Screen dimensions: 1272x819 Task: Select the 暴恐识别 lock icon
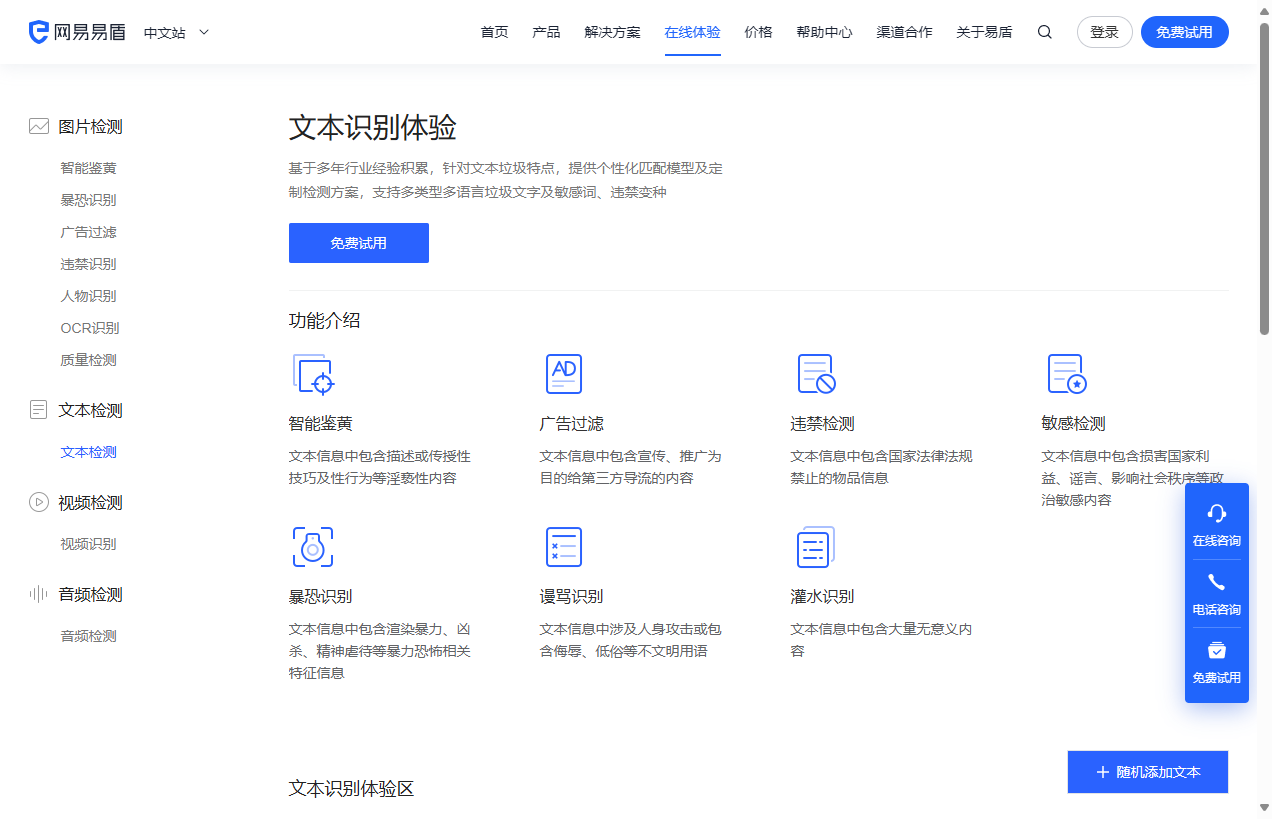coord(312,547)
